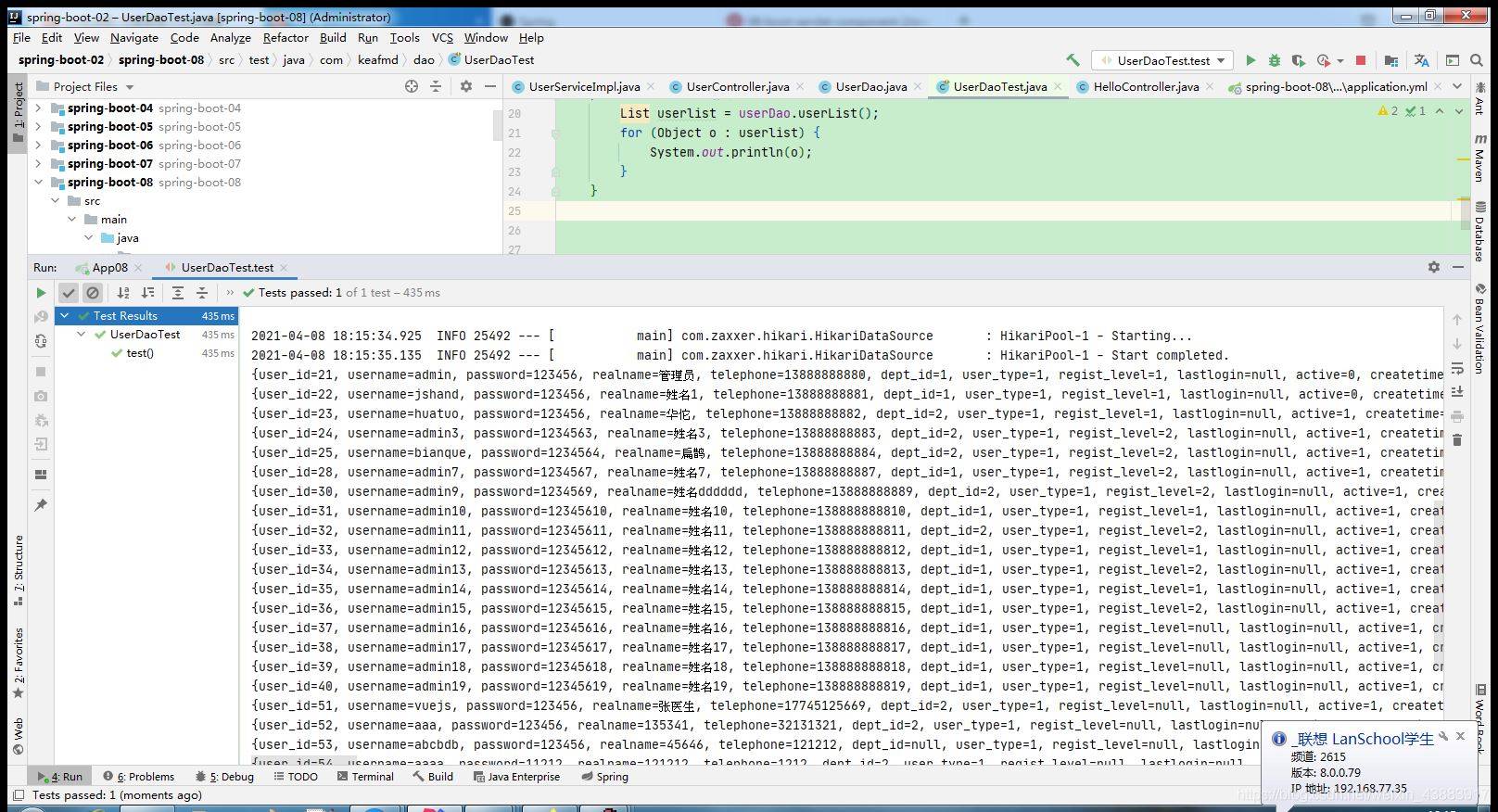Toggle auto-test rerun icon
Viewport: 1498px width, 812px height.
[41, 341]
